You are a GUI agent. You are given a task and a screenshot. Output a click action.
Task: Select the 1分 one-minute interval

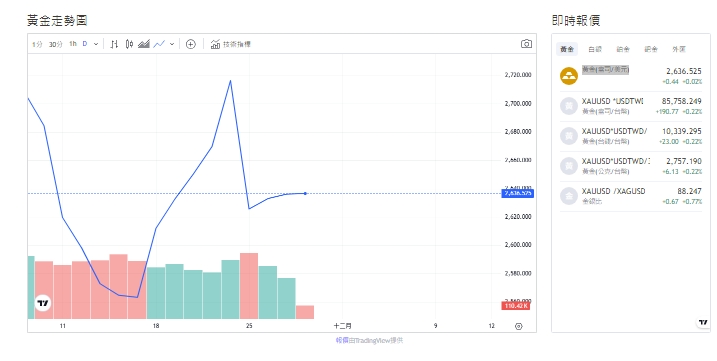coord(37,44)
